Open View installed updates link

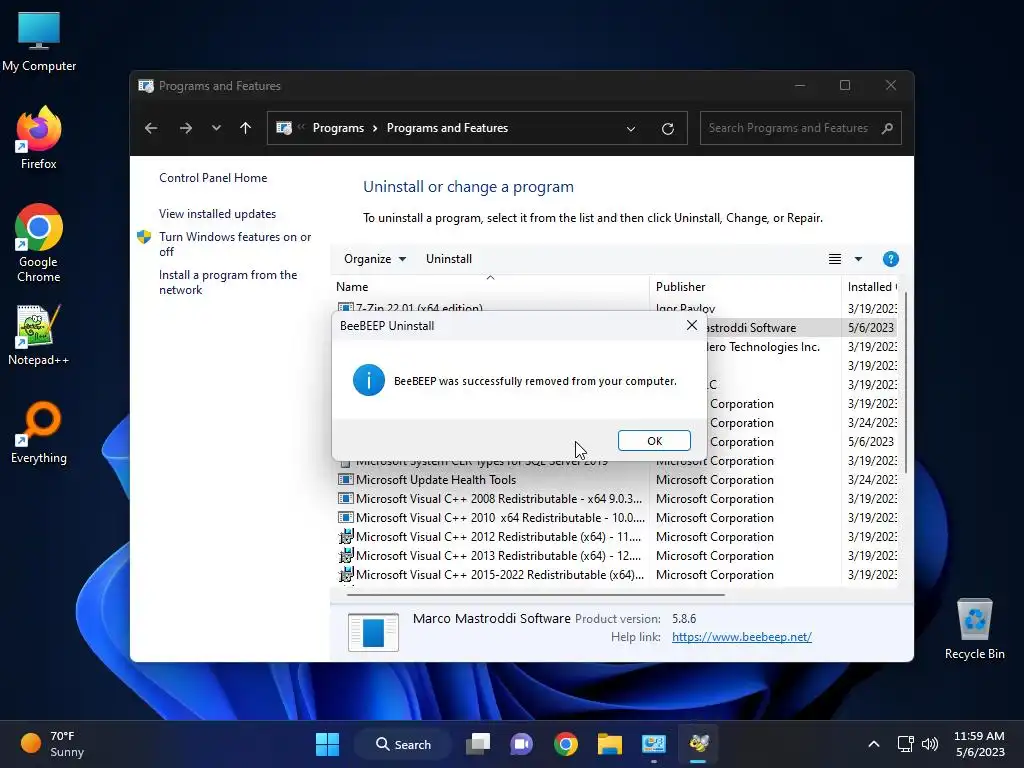coord(217,214)
